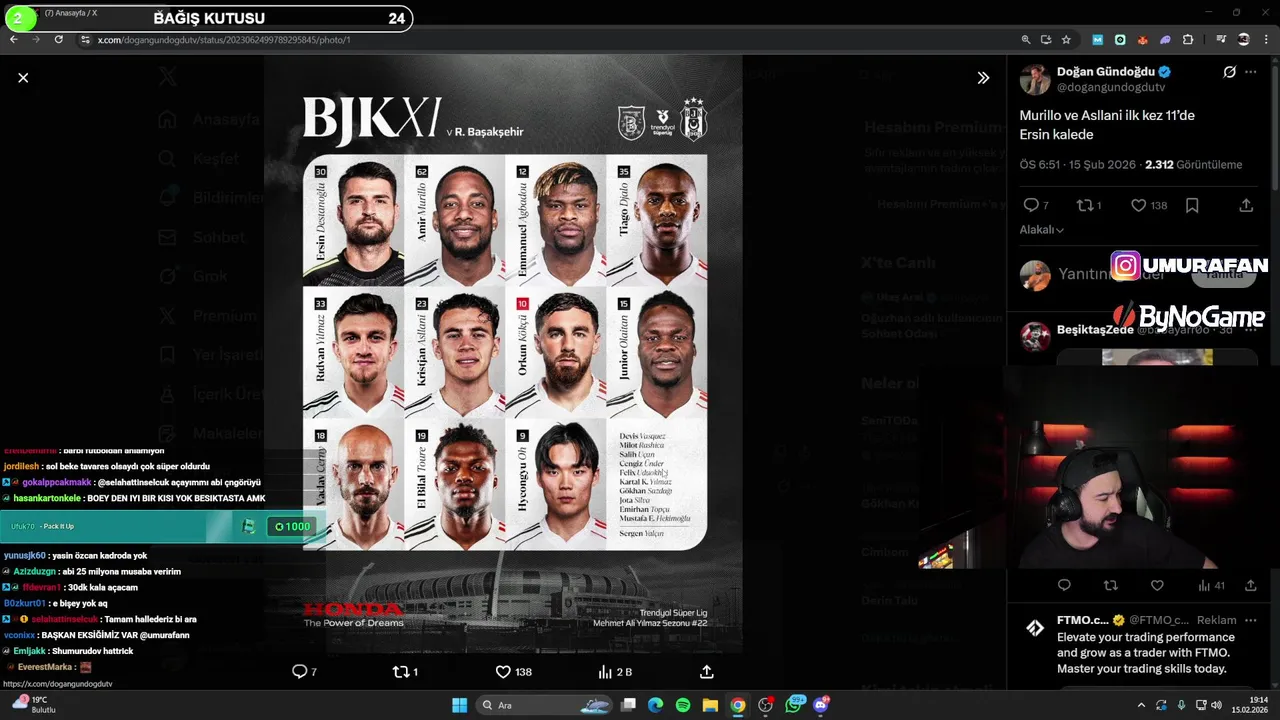Image resolution: width=1280 pixels, height=720 pixels.
Task: Open the Doğan Gündoğdu profile name link
Action: [1106, 72]
